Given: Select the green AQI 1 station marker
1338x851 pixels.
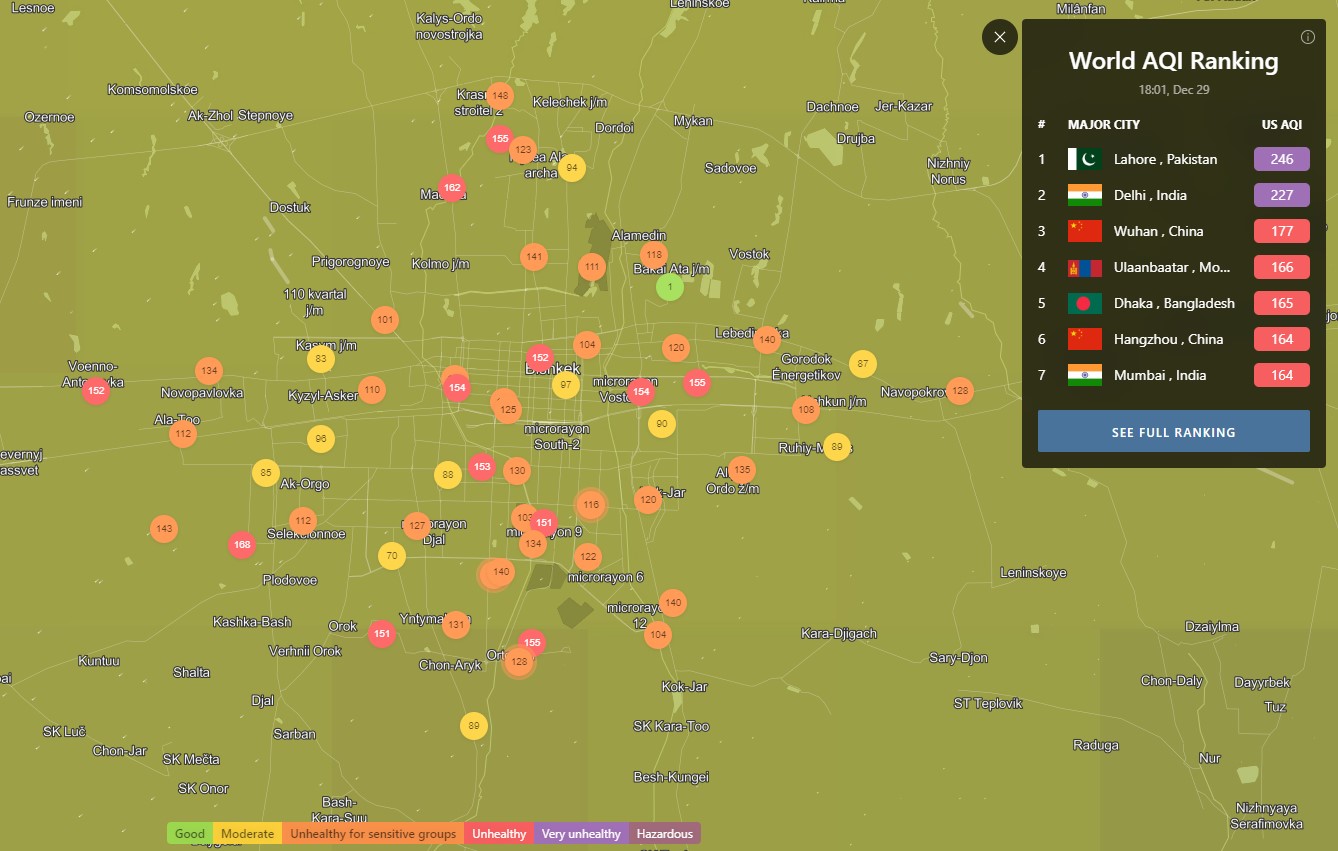Looking at the screenshot, I should tap(669, 287).
